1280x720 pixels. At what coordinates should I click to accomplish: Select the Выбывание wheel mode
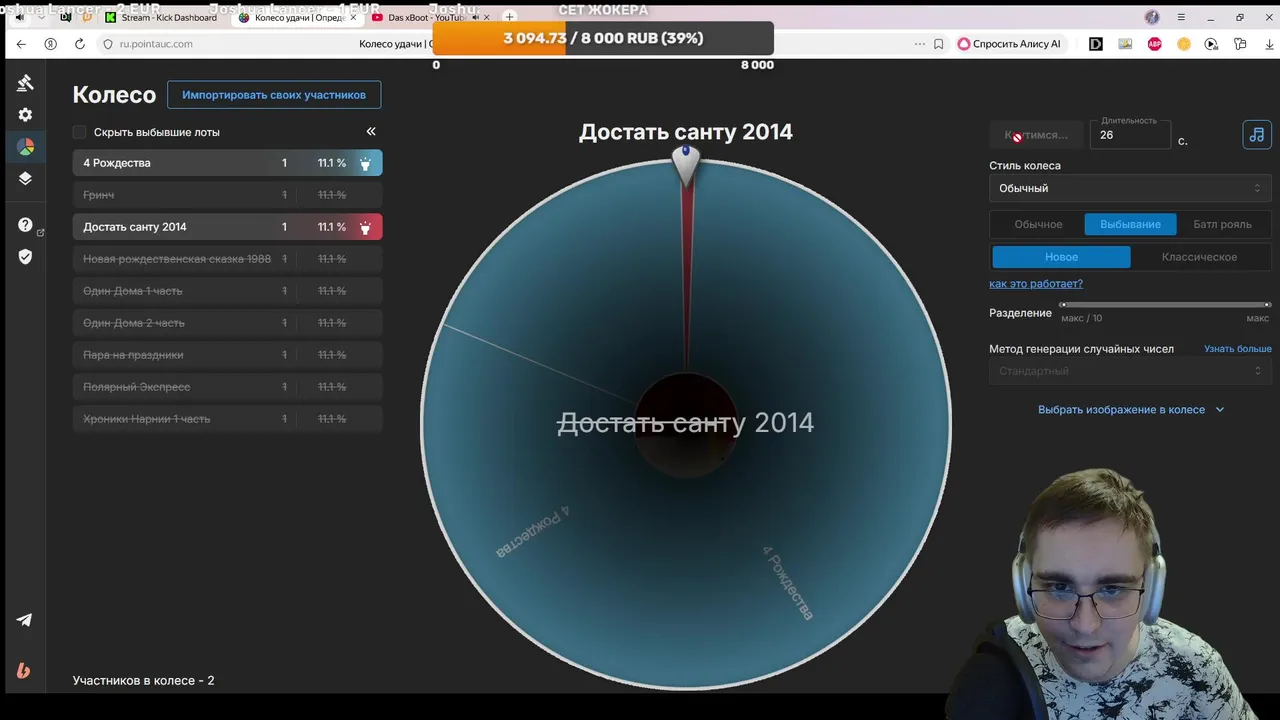(1130, 224)
